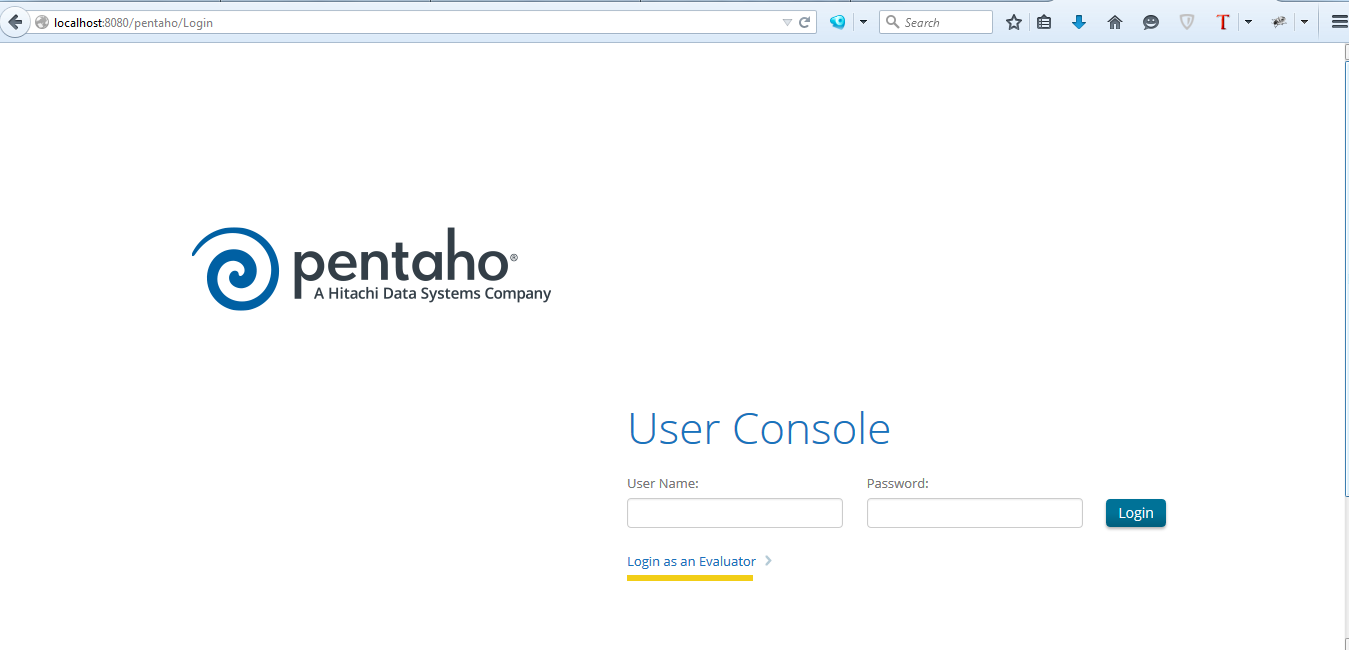Bookmark this page with the star icon

pos(1014,22)
